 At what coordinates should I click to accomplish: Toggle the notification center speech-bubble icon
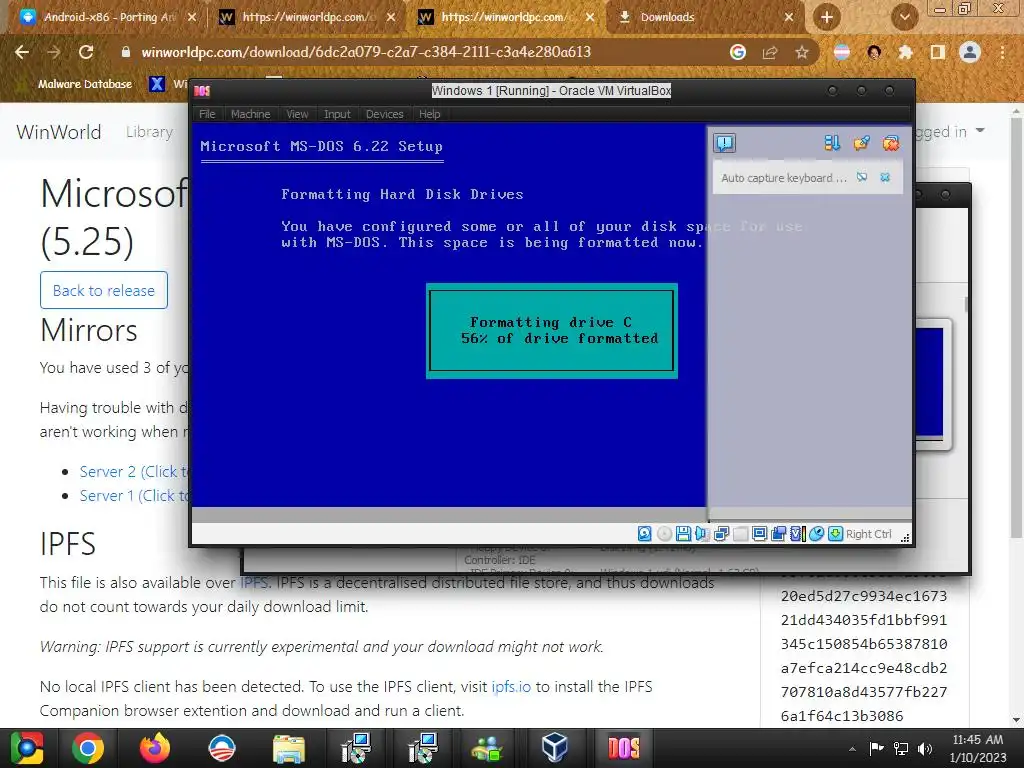[x=724, y=143]
